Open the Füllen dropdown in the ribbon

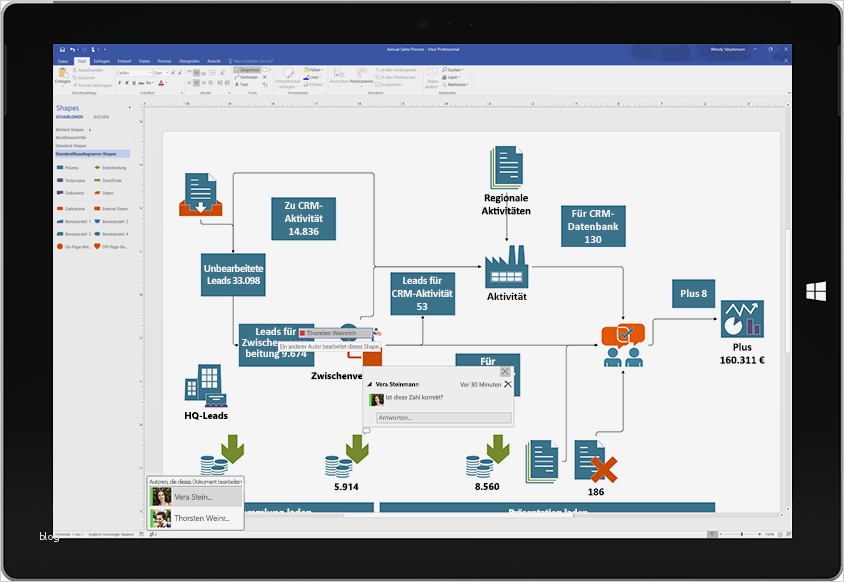click(313, 70)
